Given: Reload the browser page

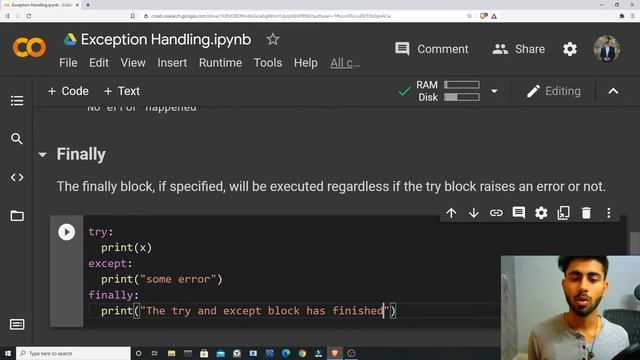Looking at the screenshot, I should click(29, 16).
